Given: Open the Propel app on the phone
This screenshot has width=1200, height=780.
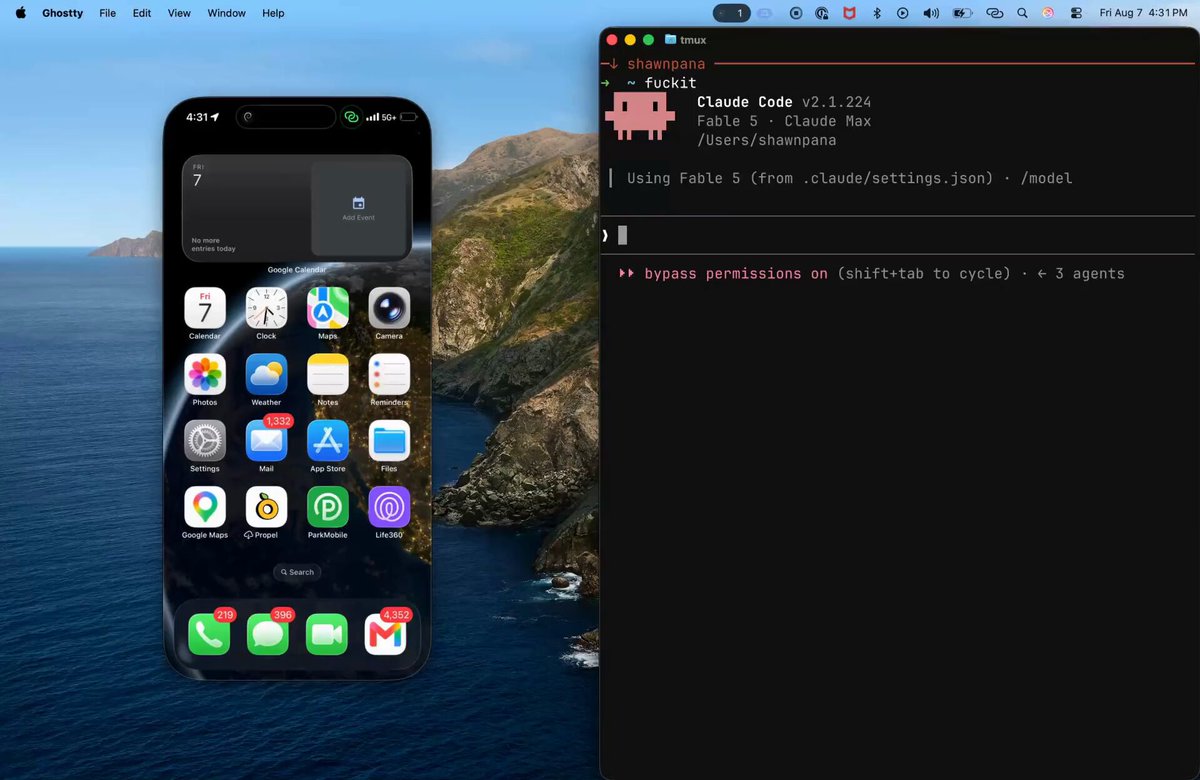Looking at the screenshot, I should point(266,507).
